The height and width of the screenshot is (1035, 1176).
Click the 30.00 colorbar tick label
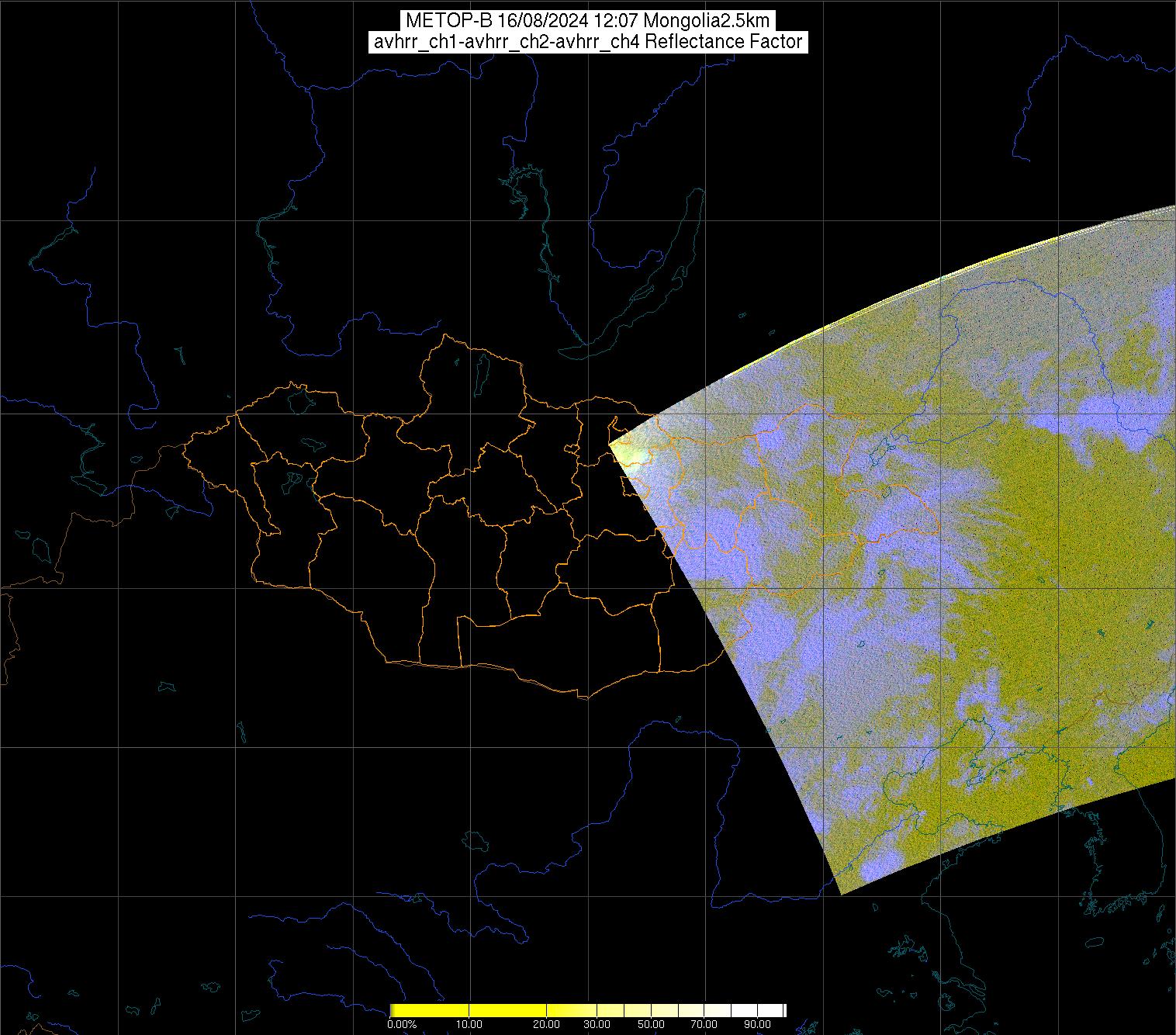[596, 1025]
